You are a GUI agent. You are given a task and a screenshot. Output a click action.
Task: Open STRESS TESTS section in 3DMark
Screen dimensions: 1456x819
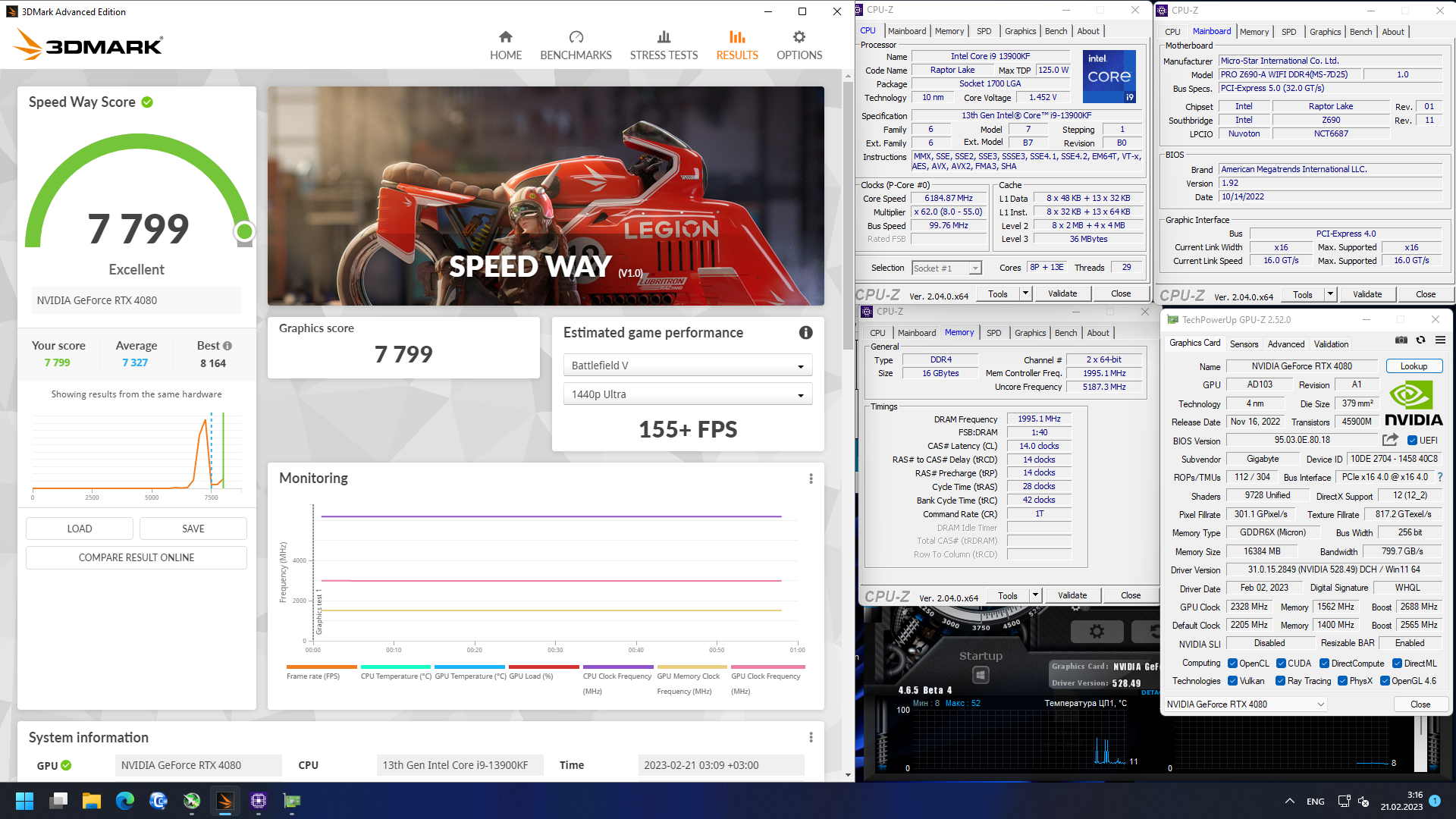[664, 45]
